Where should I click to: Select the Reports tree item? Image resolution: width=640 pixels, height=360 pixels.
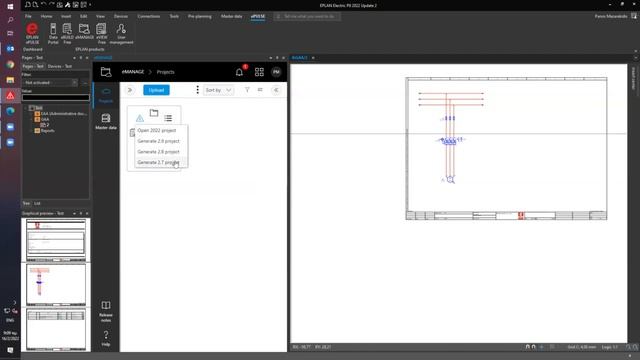pos(44,131)
